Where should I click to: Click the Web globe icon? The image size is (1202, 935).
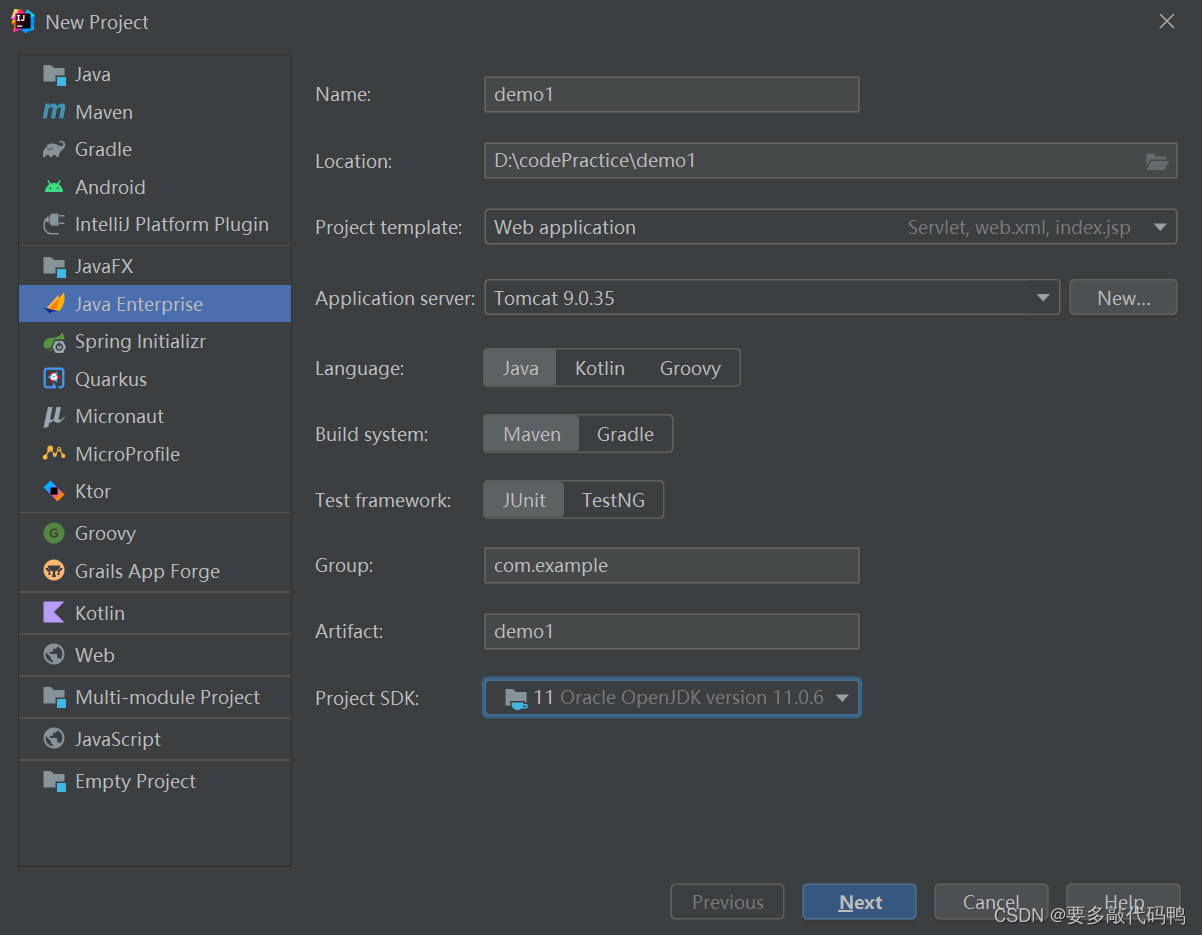pyautogui.click(x=54, y=655)
